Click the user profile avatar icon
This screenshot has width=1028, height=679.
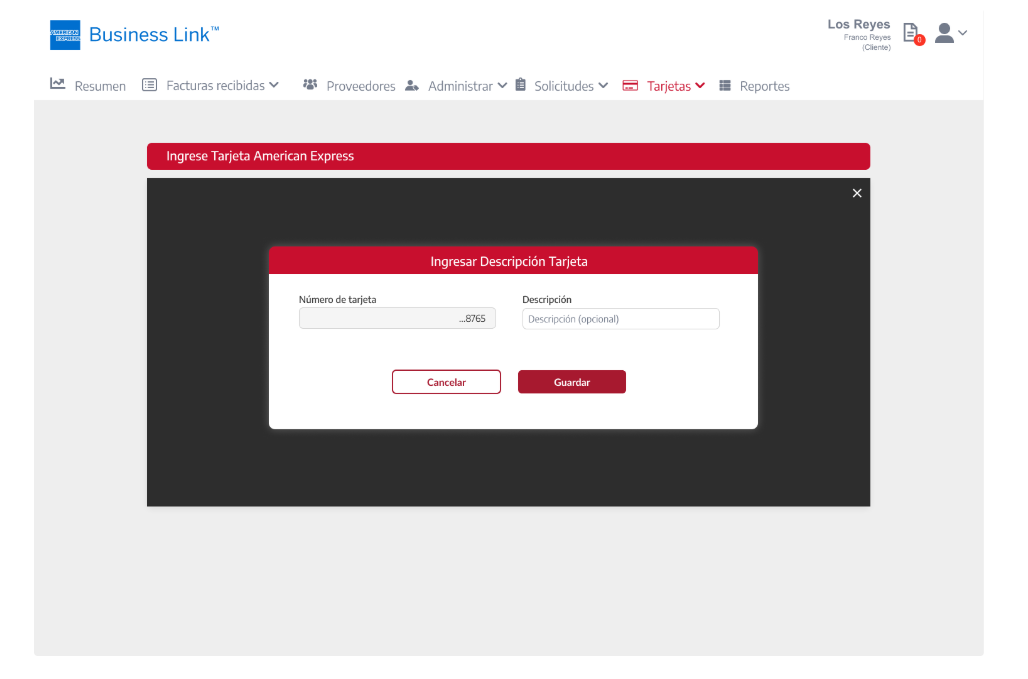tap(943, 33)
